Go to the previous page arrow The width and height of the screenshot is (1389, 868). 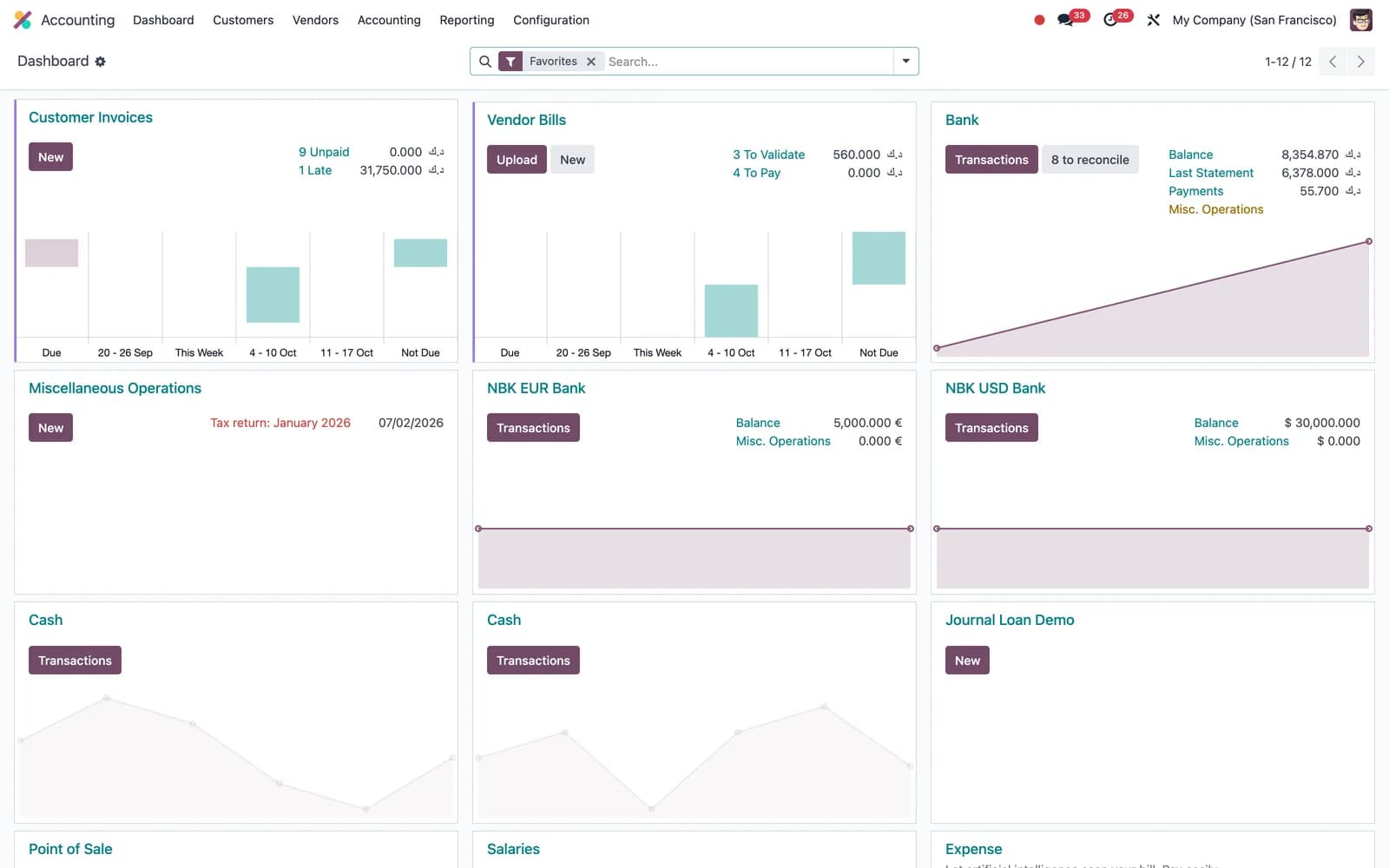click(1333, 62)
